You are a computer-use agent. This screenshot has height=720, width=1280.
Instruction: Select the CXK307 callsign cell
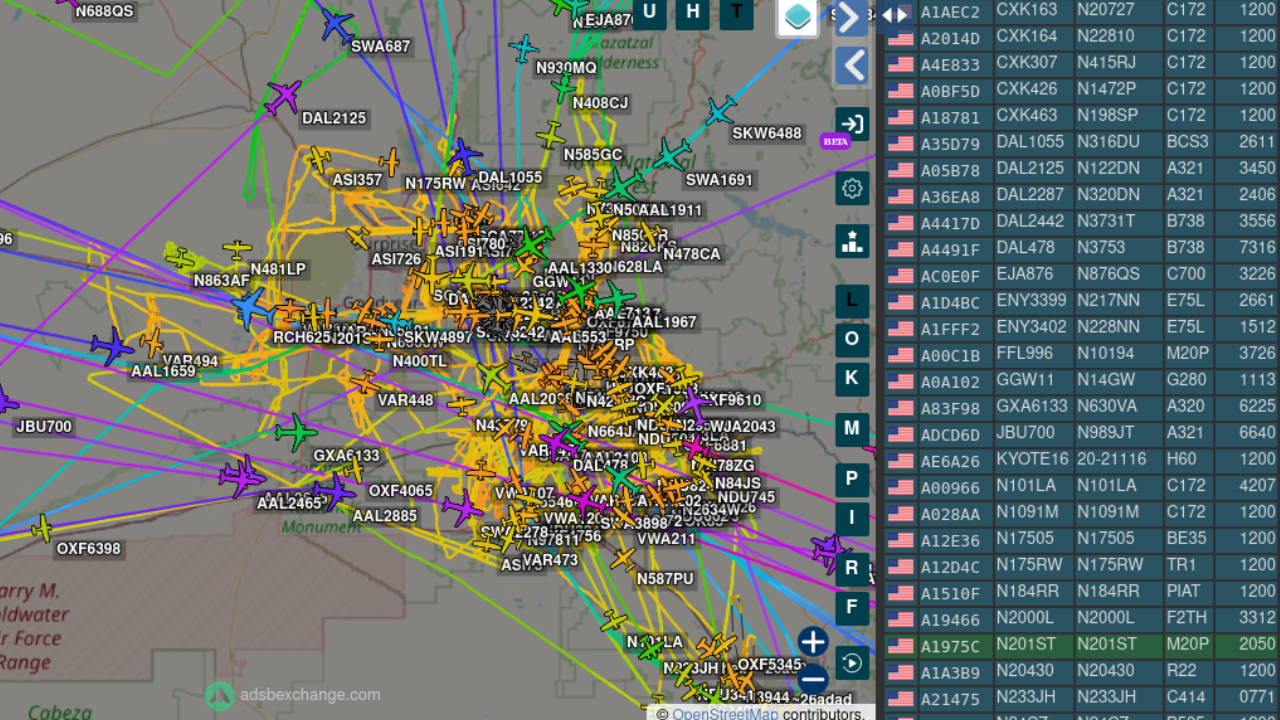[1033, 63]
